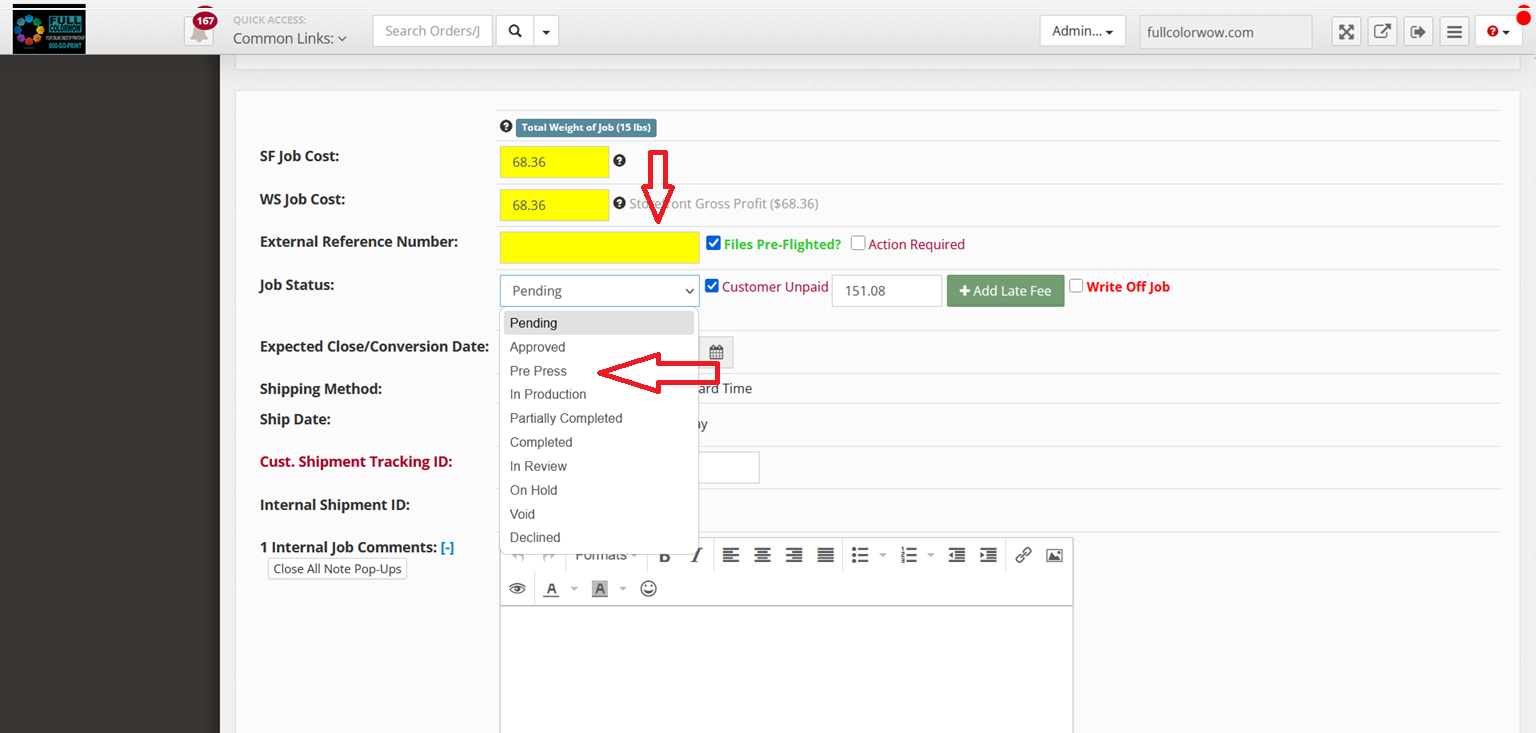Open the red help question-mark dropdown

point(1497,32)
